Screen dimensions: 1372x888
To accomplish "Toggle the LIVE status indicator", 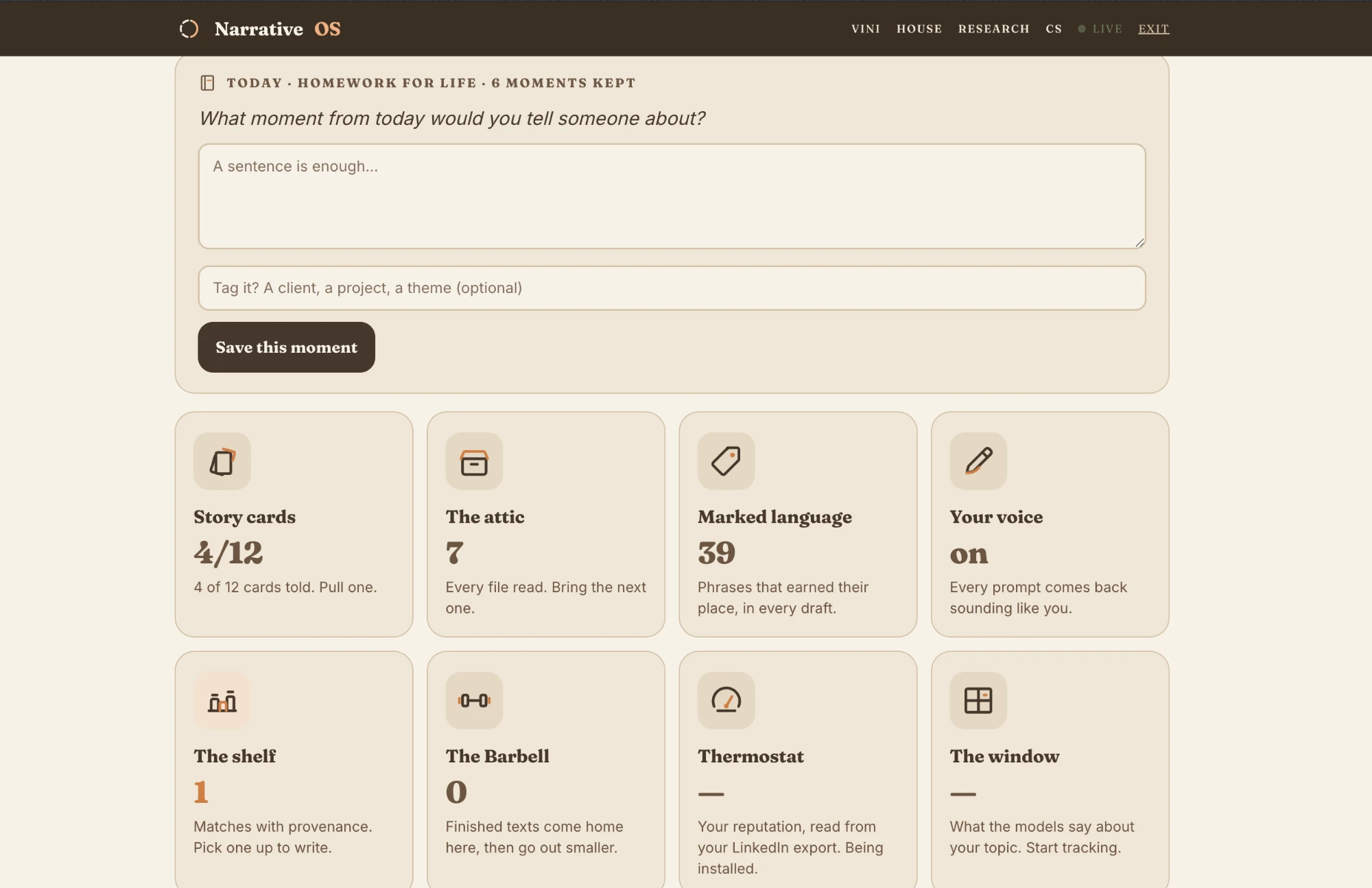I will [1100, 29].
